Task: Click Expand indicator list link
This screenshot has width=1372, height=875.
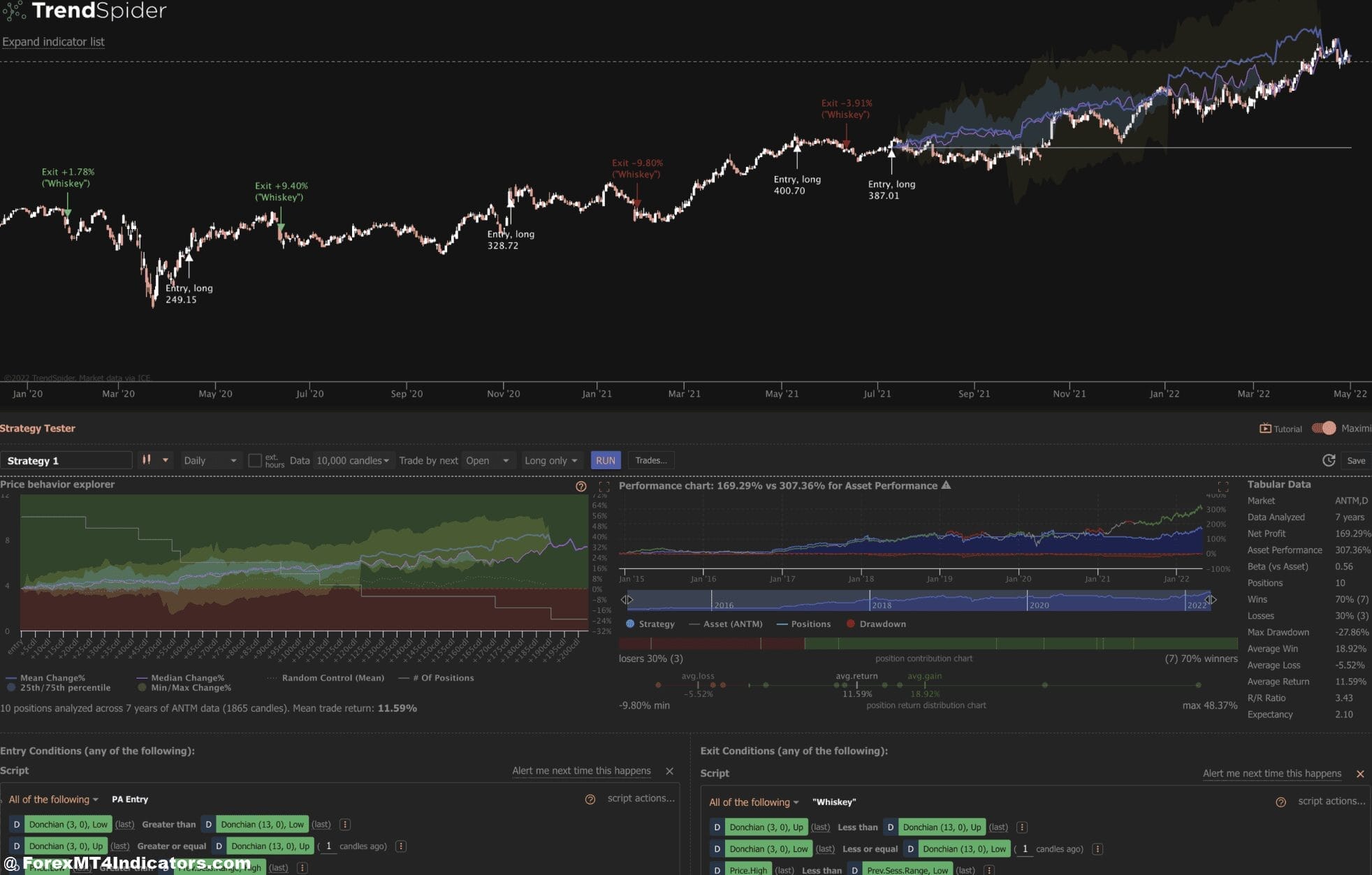Action: [53, 42]
